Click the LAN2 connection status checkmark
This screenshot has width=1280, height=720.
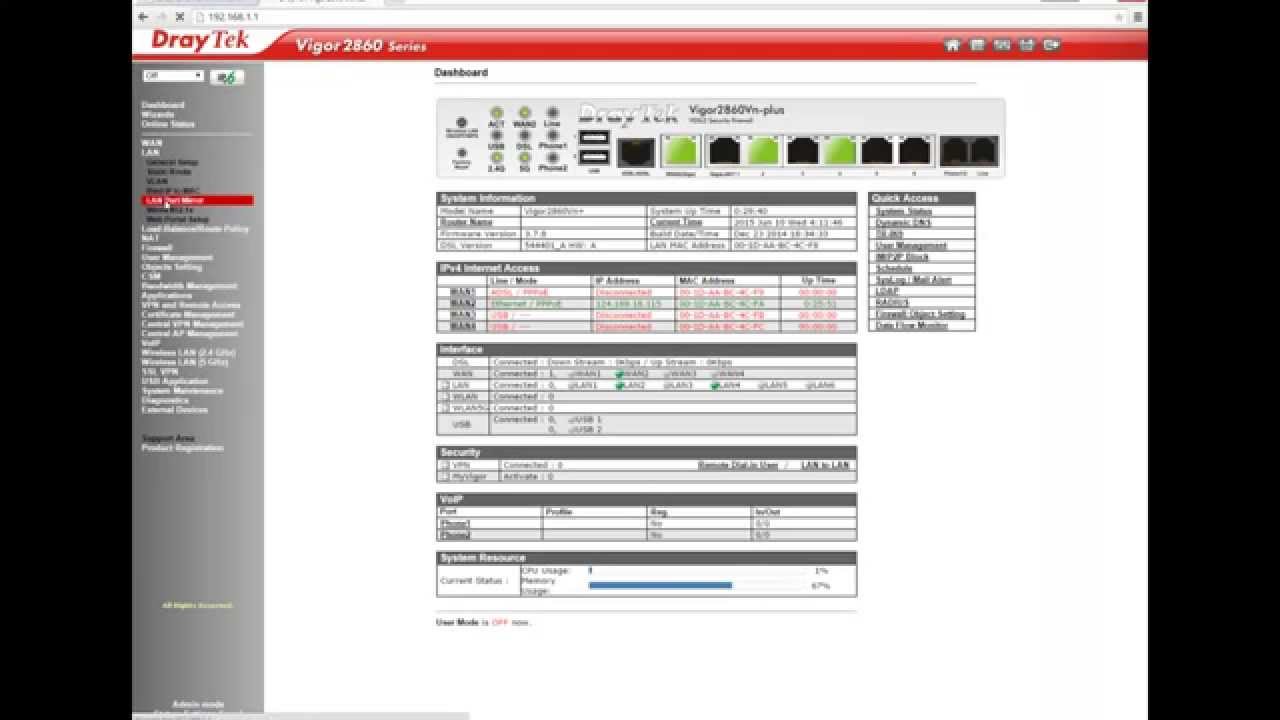pos(619,385)
